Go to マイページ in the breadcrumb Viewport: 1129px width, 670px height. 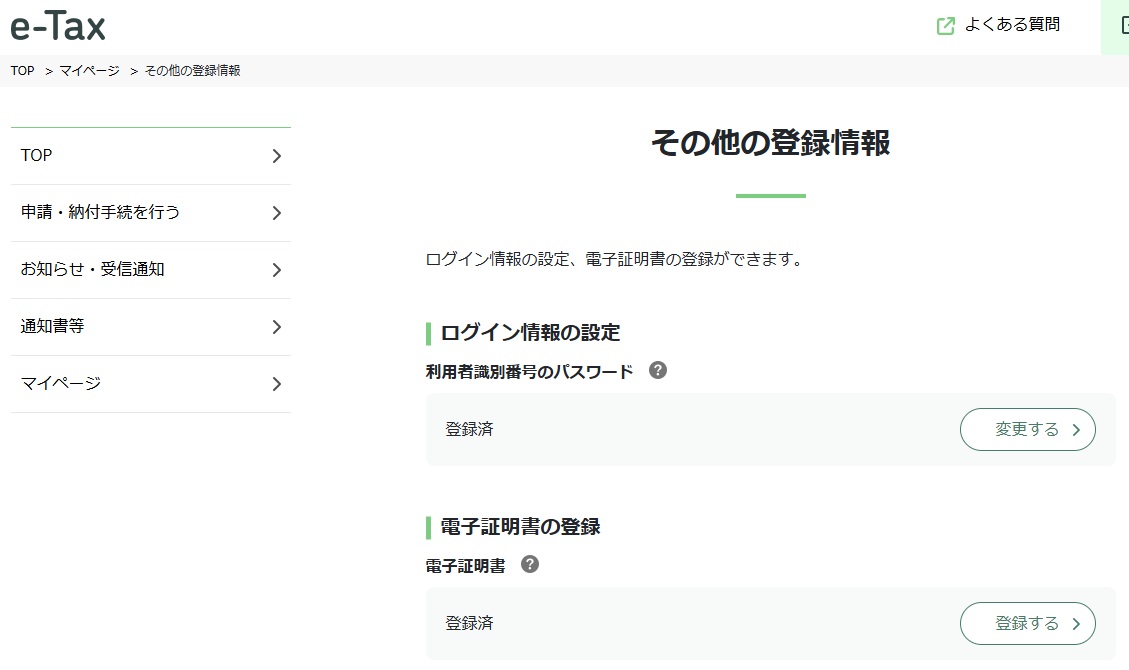coord(89,71)
